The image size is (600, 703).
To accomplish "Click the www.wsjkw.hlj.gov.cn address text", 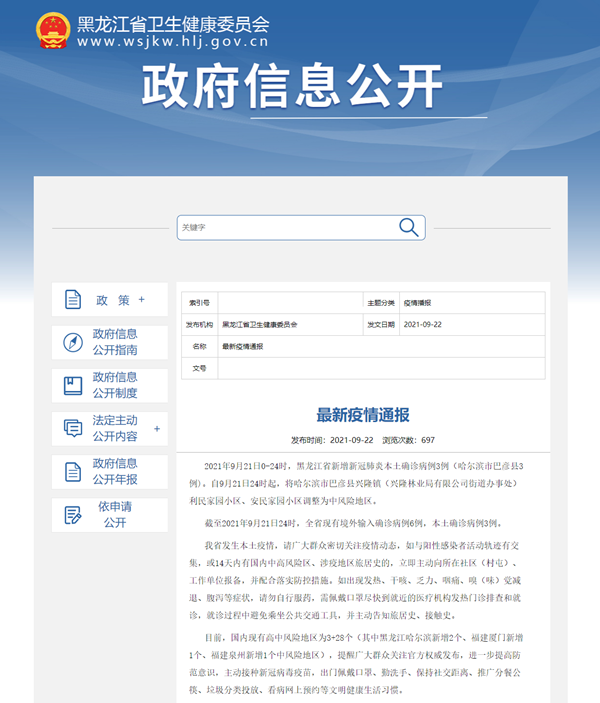I will (173, 44).
